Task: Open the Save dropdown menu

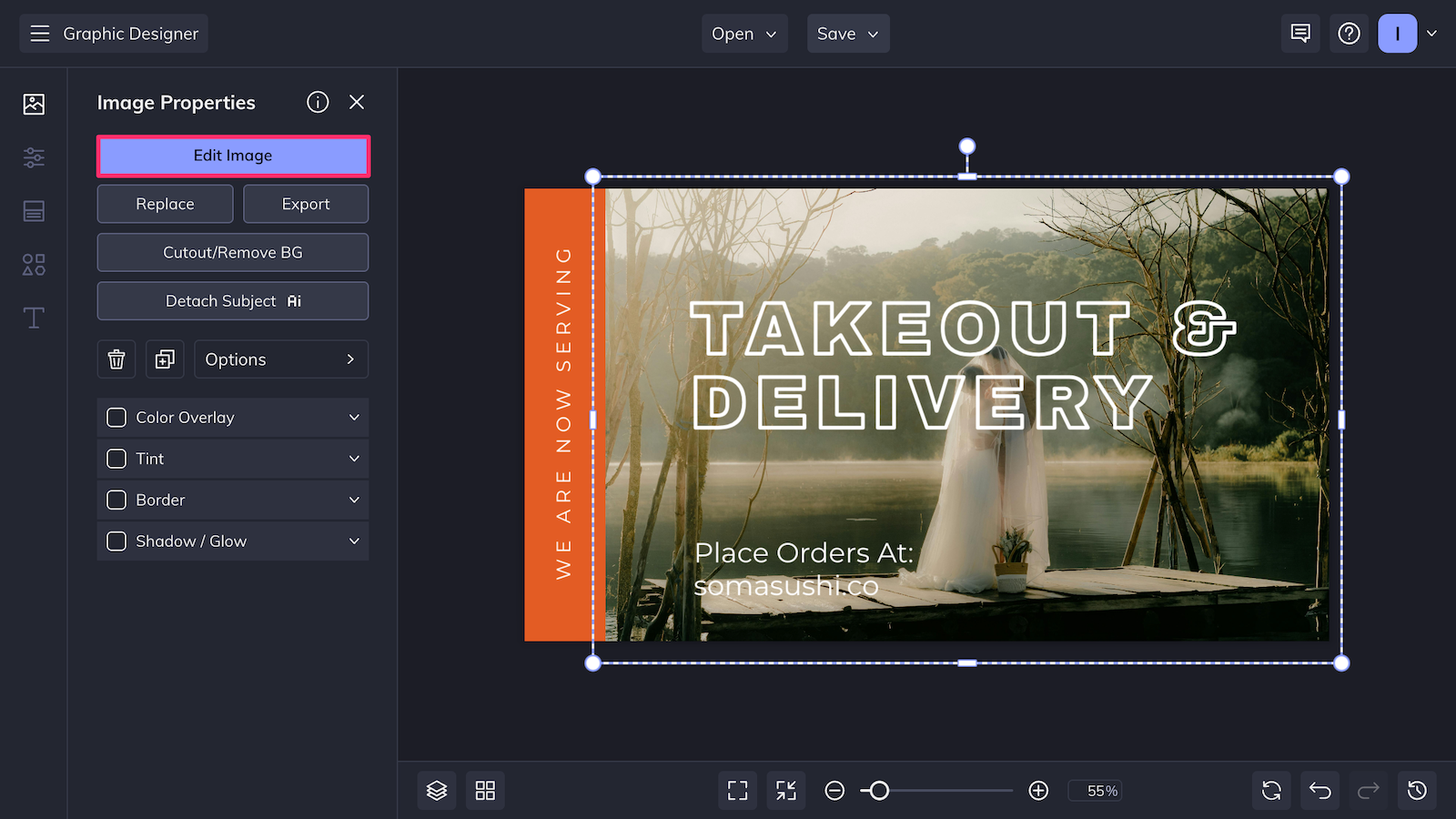Action: click(x=847, y=34)
